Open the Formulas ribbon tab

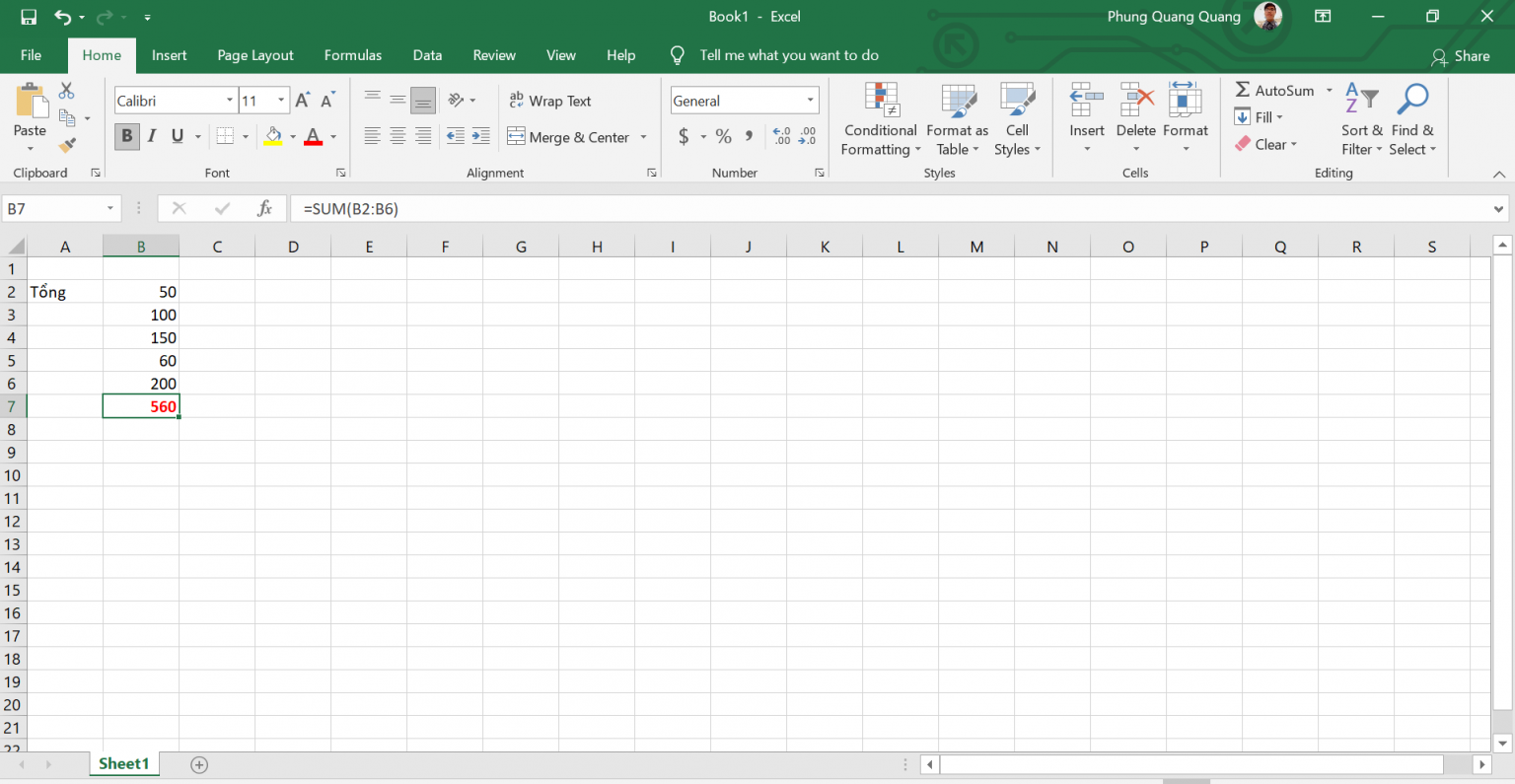click(352, 55)
